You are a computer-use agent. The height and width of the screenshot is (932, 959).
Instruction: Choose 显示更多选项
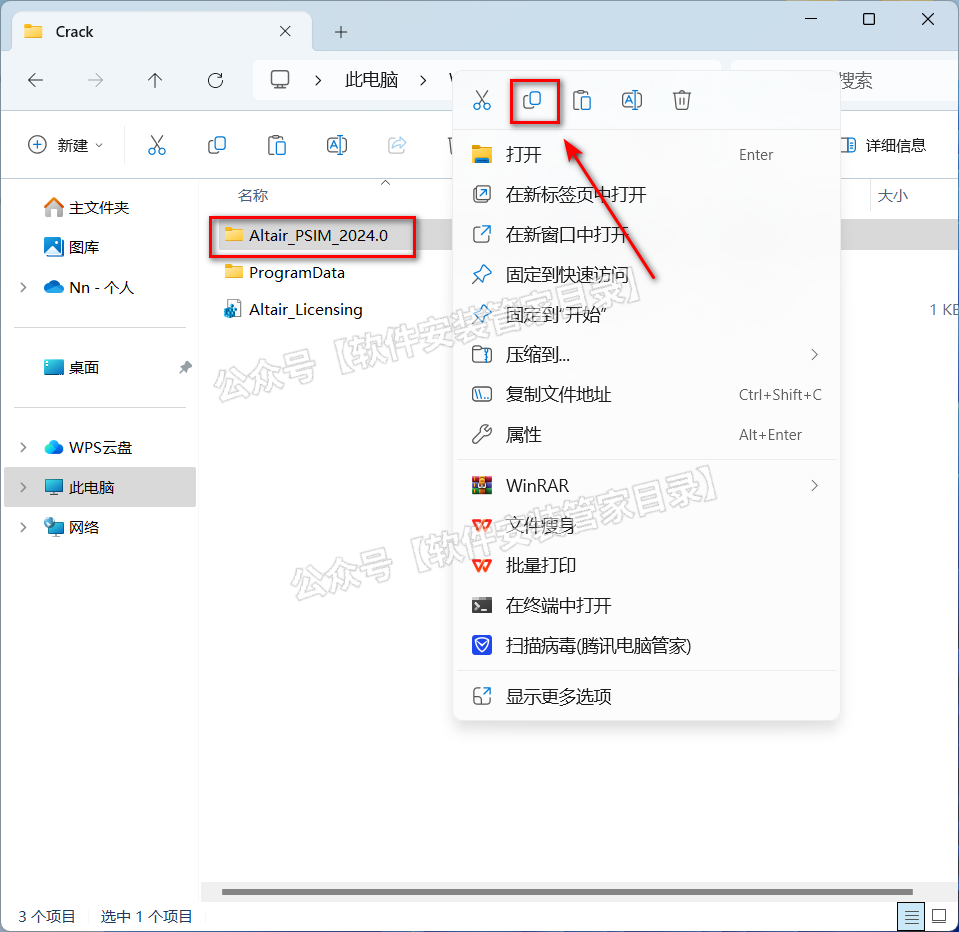pos(646,697)
